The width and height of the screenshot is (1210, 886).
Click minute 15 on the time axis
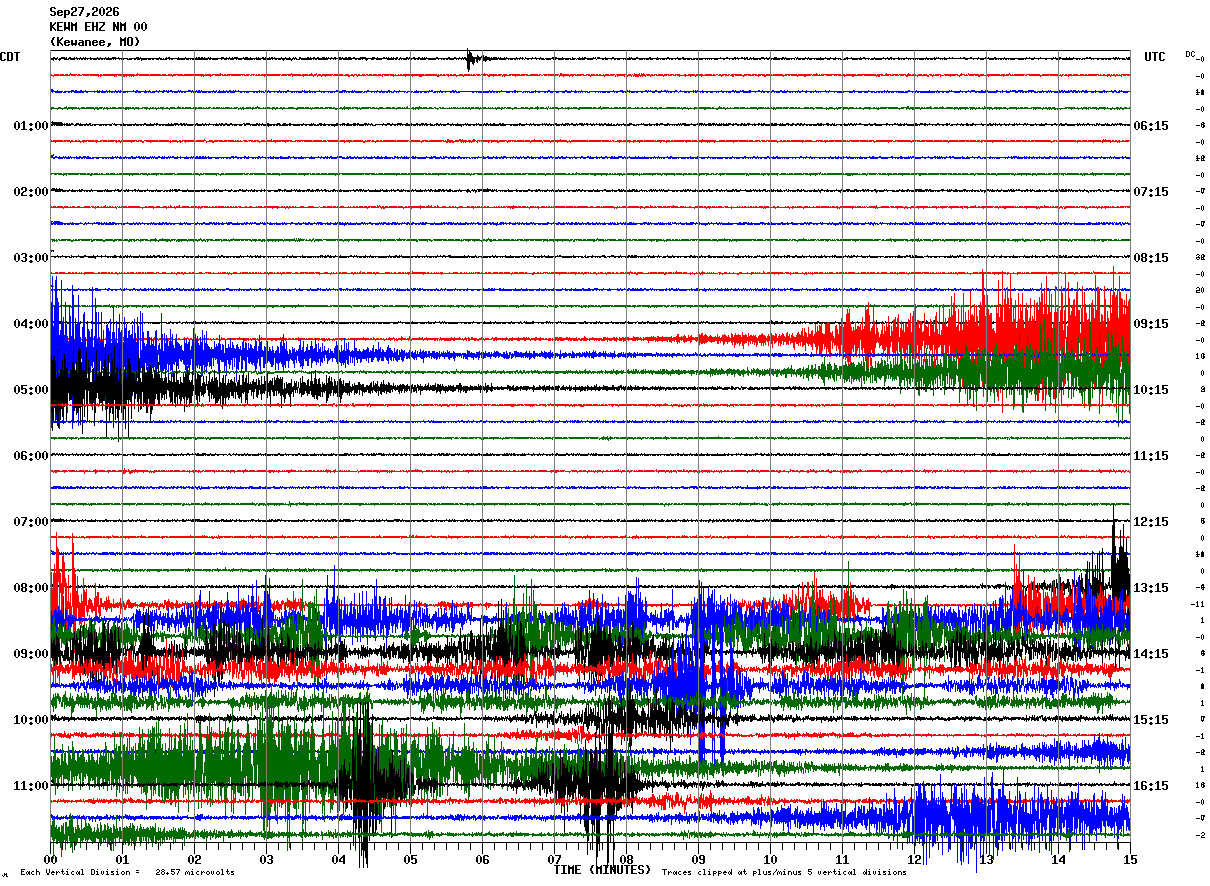point(1130,859)
